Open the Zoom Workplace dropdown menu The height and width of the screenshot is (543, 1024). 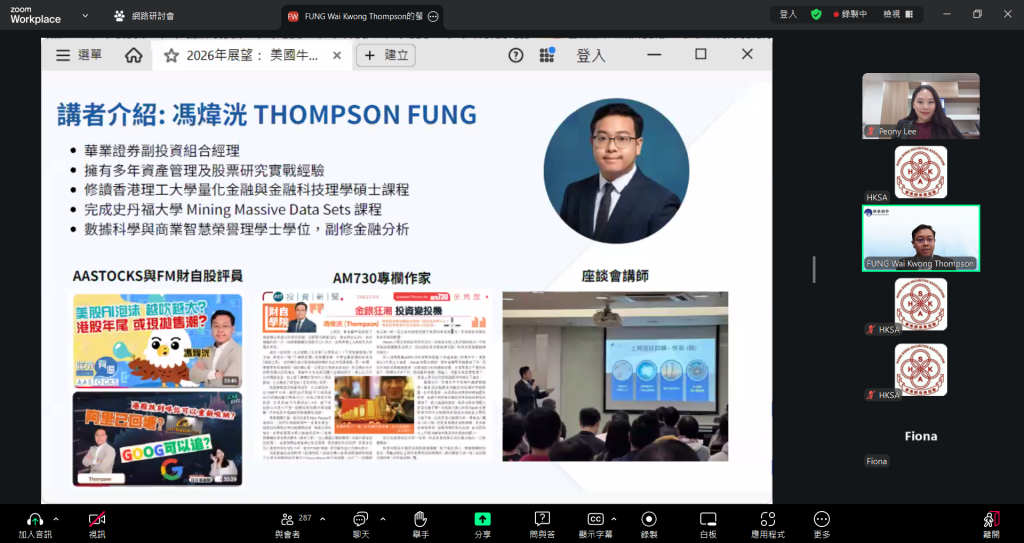point(84,16)
